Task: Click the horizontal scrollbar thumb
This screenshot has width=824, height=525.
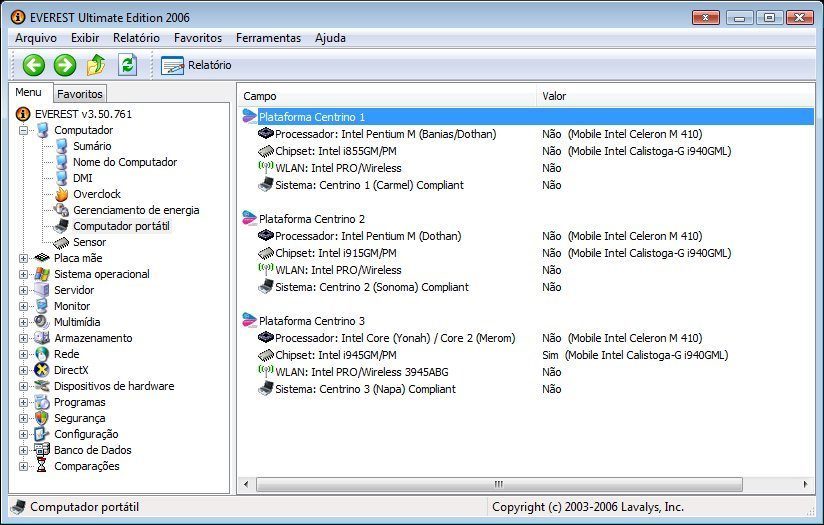Action: tap(499, 484)
